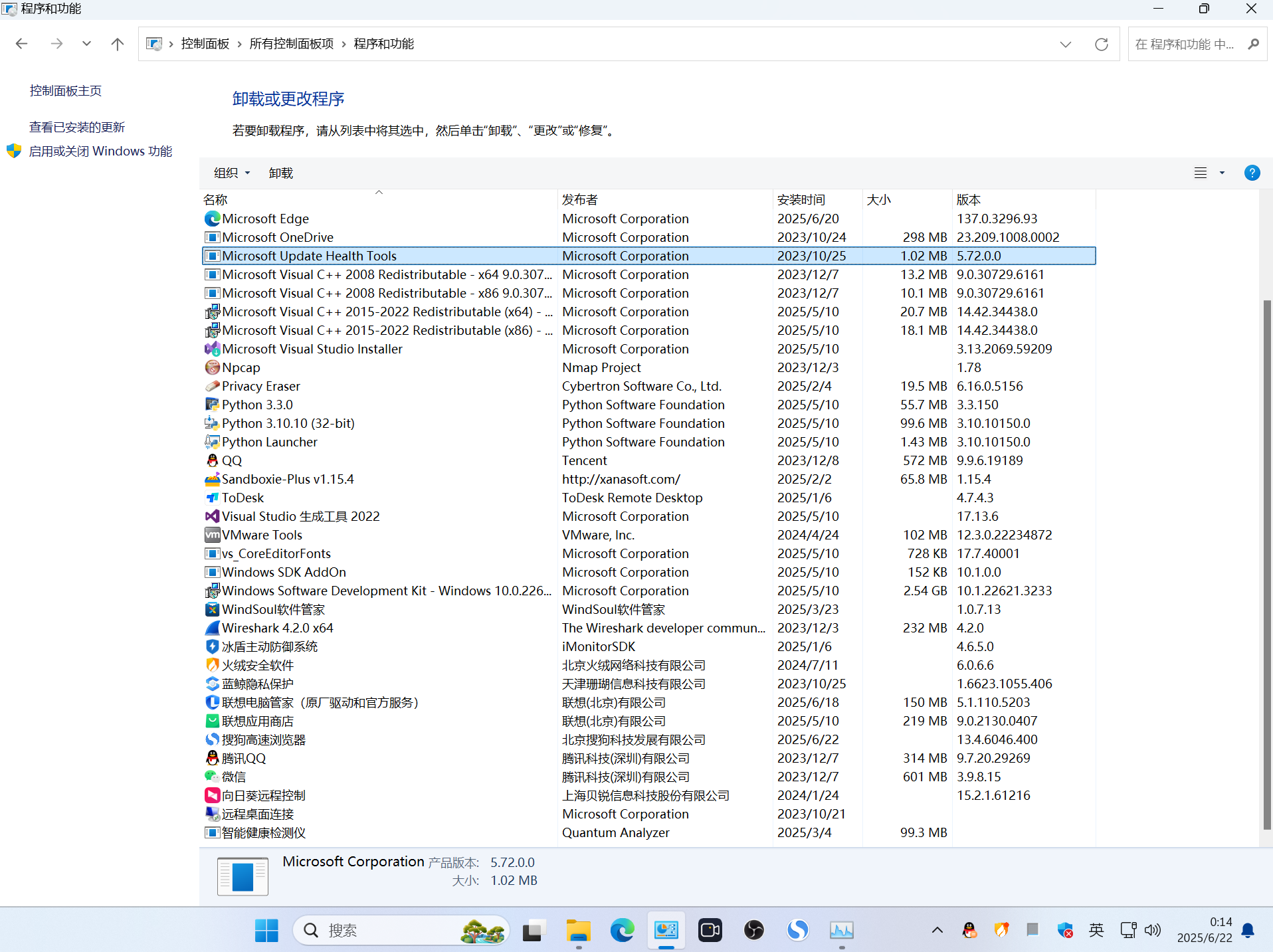Viewport: 1273px width, 952px height.
Task: Click the 火绒安全软件 icon
Action: 212,665
